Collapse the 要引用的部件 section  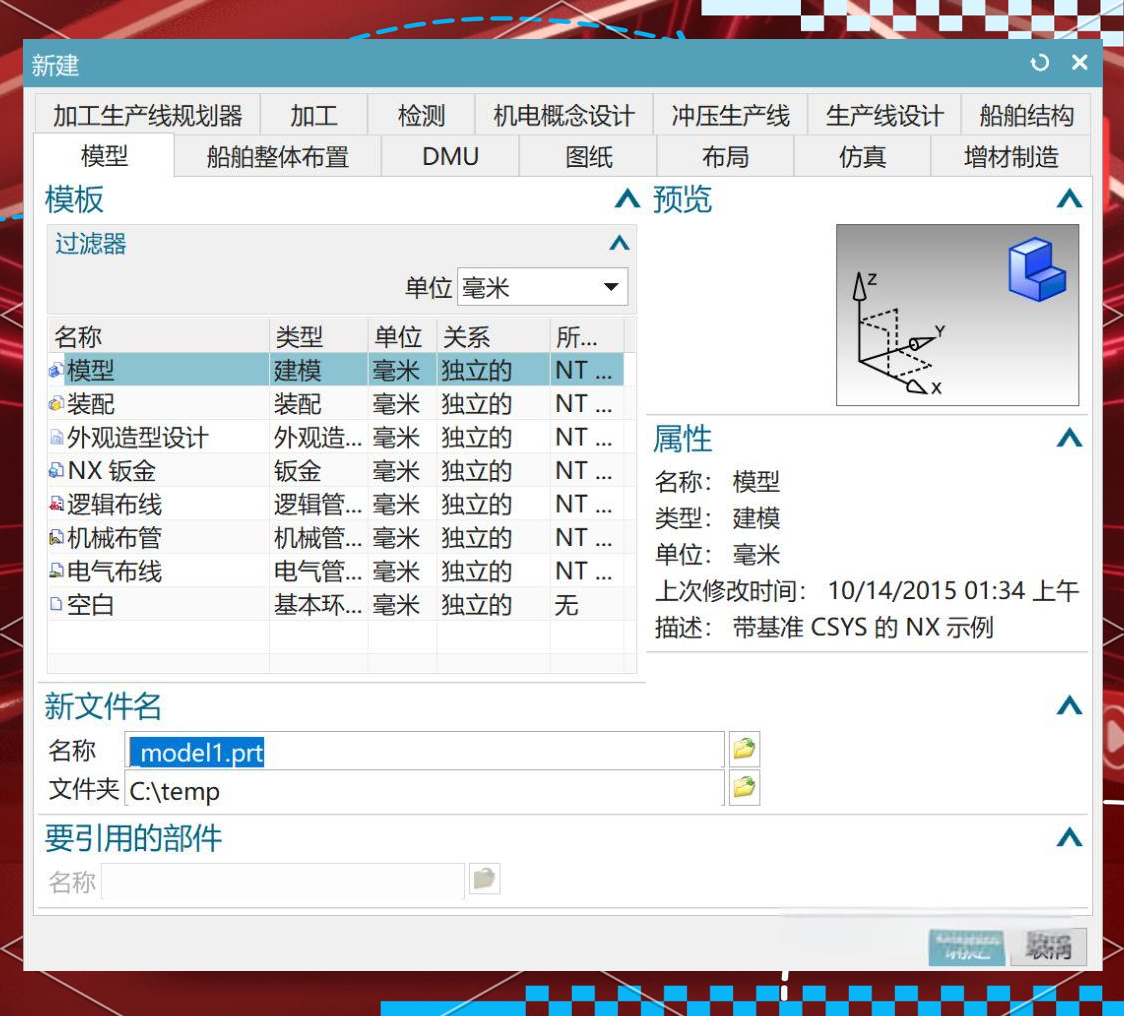click(x=1069, y=837)
